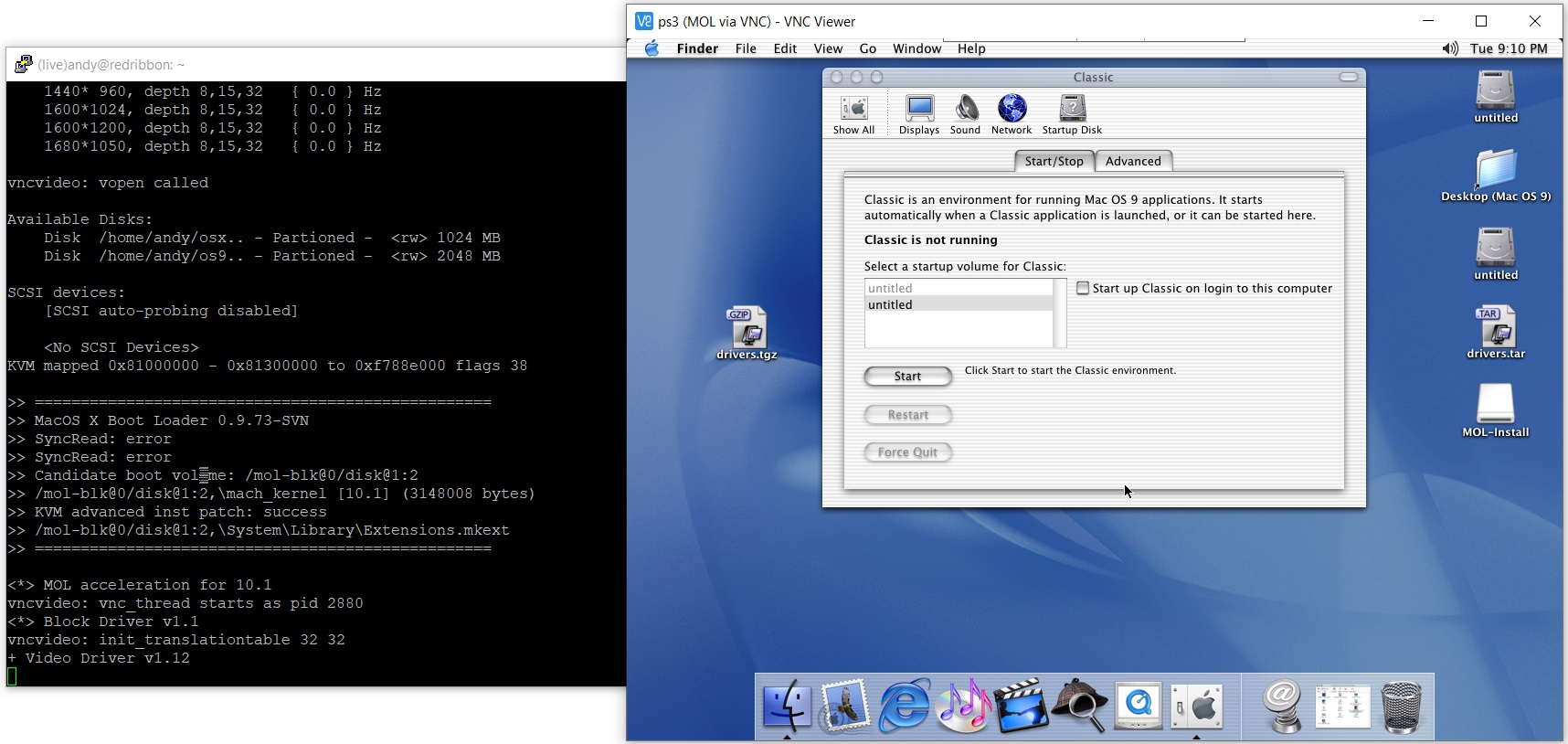Select the greyed first untitled volume

pyautogui.click(x=959, y=288)
